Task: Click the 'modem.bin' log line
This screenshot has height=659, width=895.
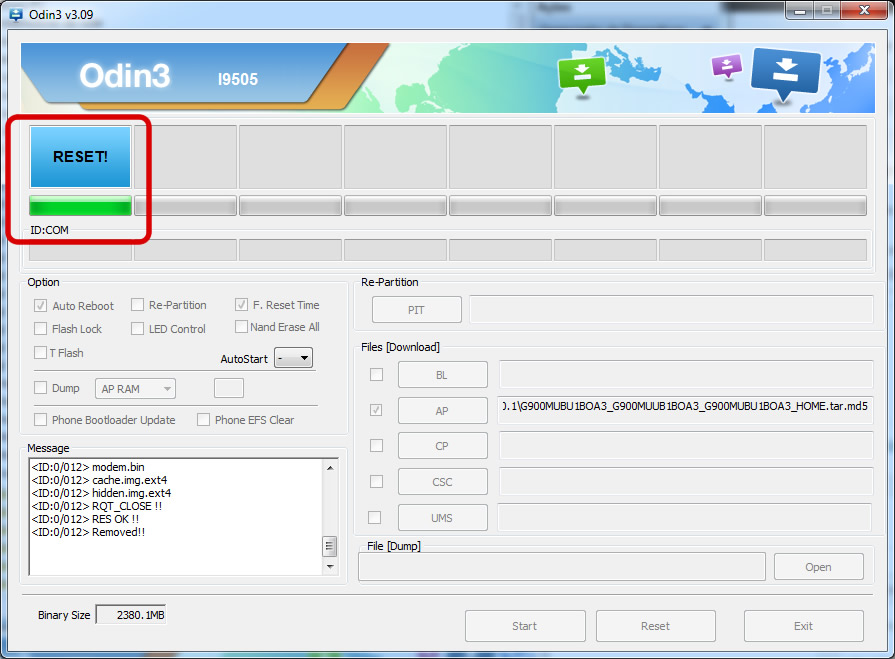Action: tap(88, 467)
